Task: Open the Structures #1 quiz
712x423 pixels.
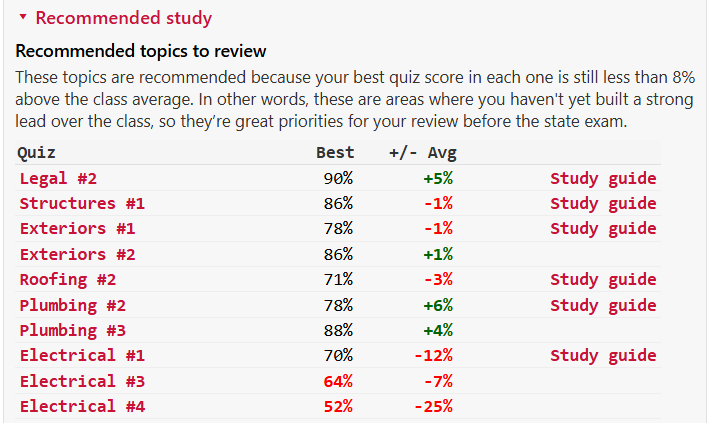Action: pos(82,204)
